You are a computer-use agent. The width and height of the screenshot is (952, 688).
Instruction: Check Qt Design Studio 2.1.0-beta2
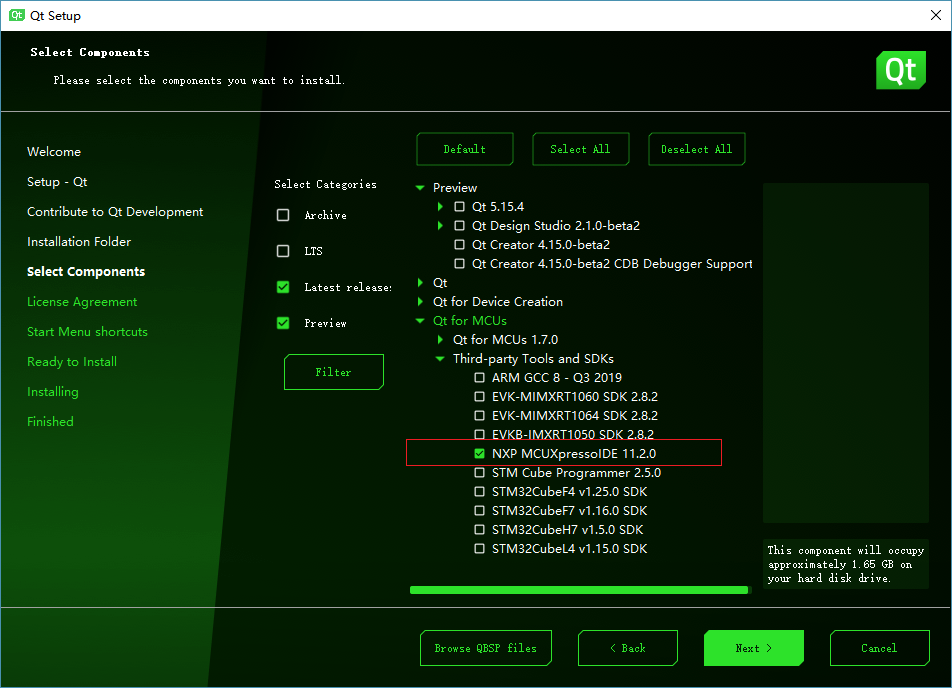460,225
